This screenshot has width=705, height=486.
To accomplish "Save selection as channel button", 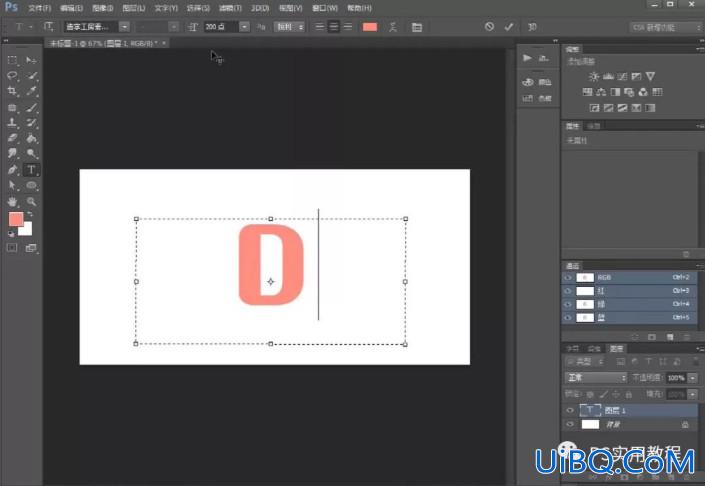I will coord(652,337).
